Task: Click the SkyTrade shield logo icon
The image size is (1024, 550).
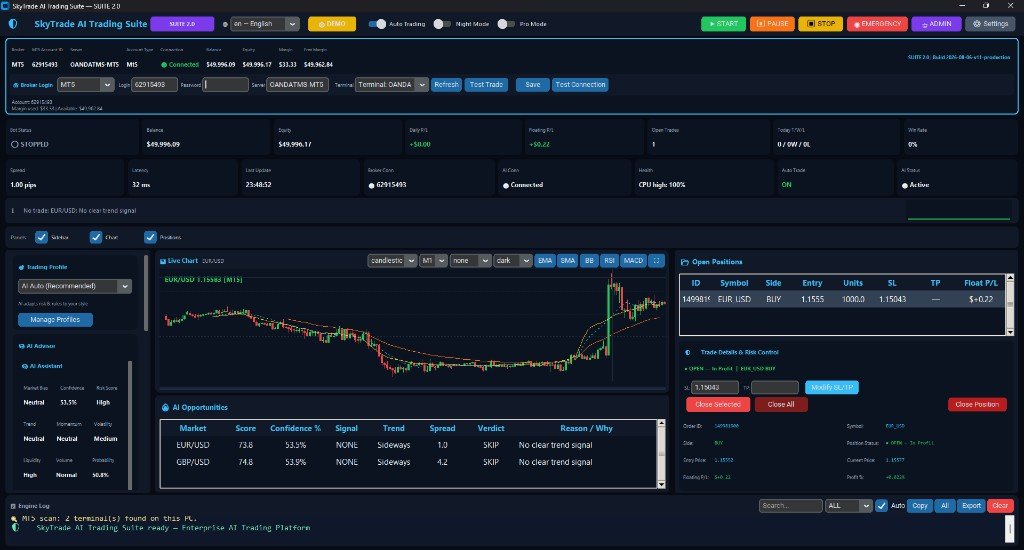Action: pos(13,24)
